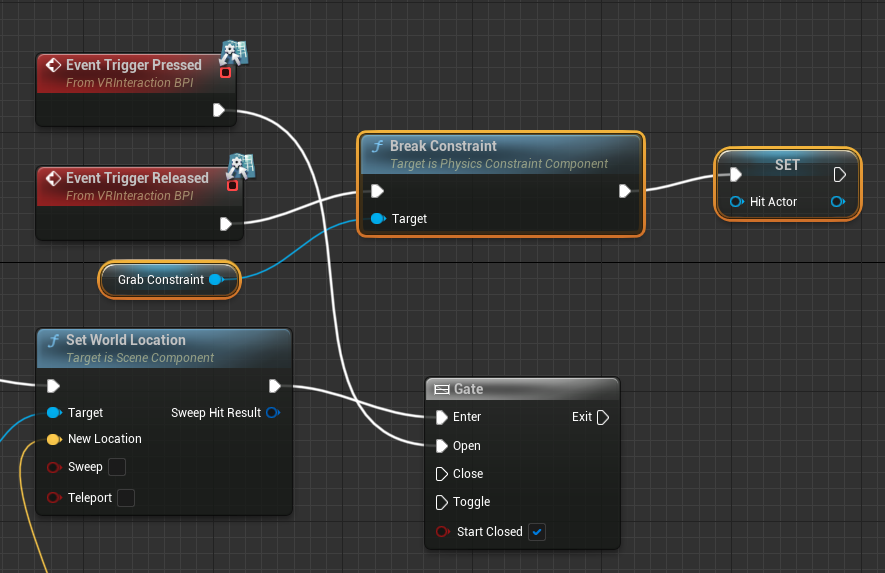885x573 pixels.
Task: Click the Teleport boolean input pin
Action: point(54,497)
